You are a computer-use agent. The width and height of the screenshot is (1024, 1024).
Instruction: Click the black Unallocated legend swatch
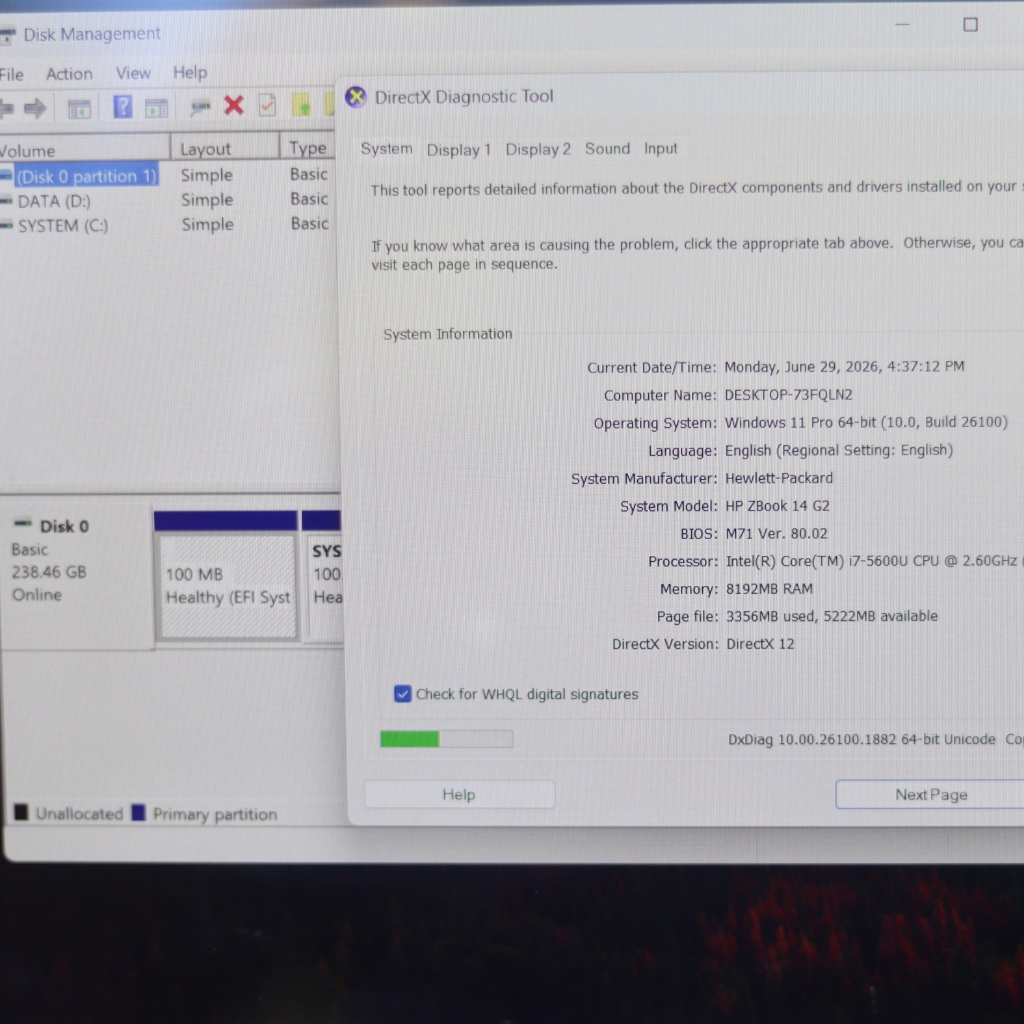21,812
